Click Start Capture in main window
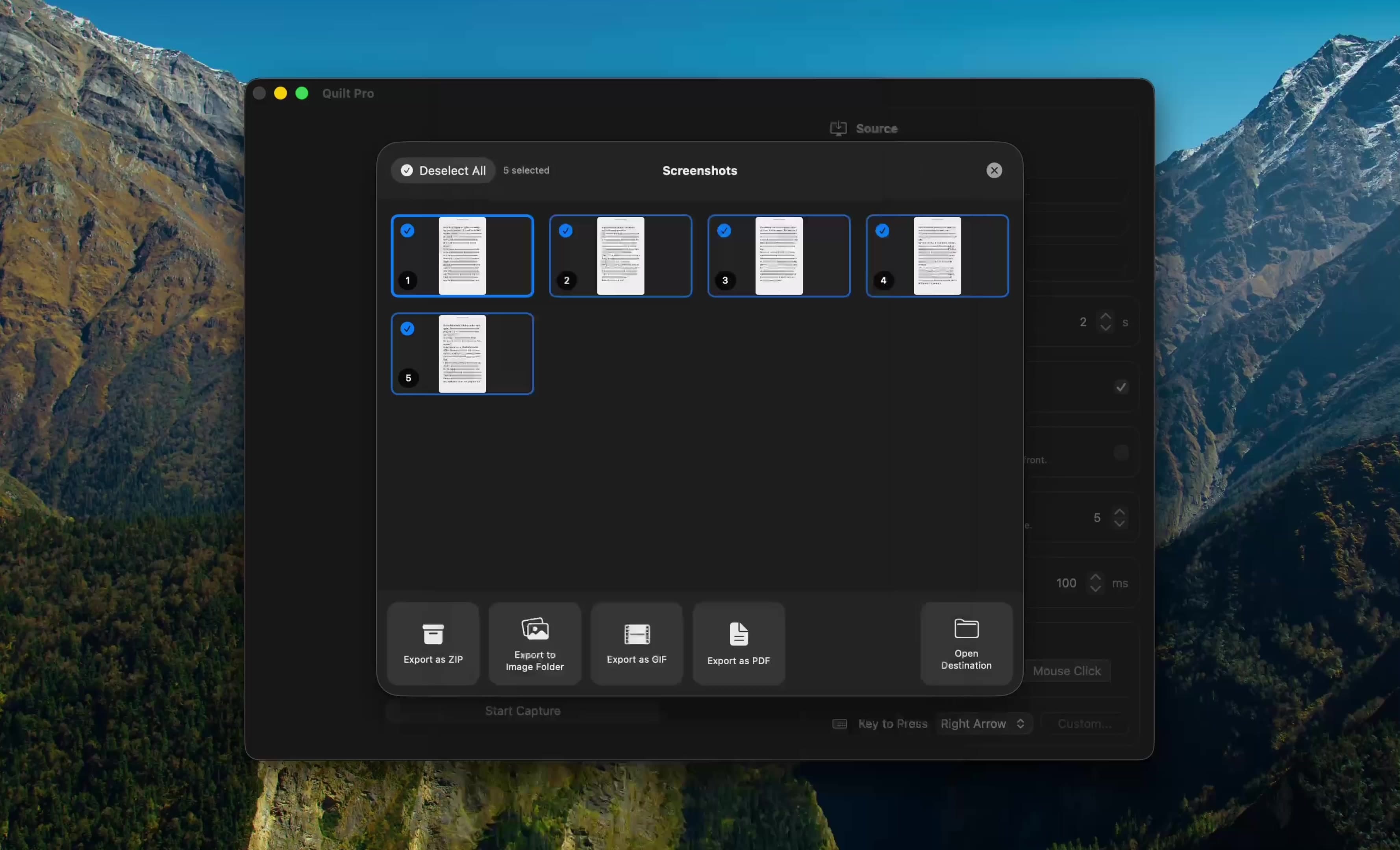Viewport: 1400px width, 850px height. (x=523, y=711)
